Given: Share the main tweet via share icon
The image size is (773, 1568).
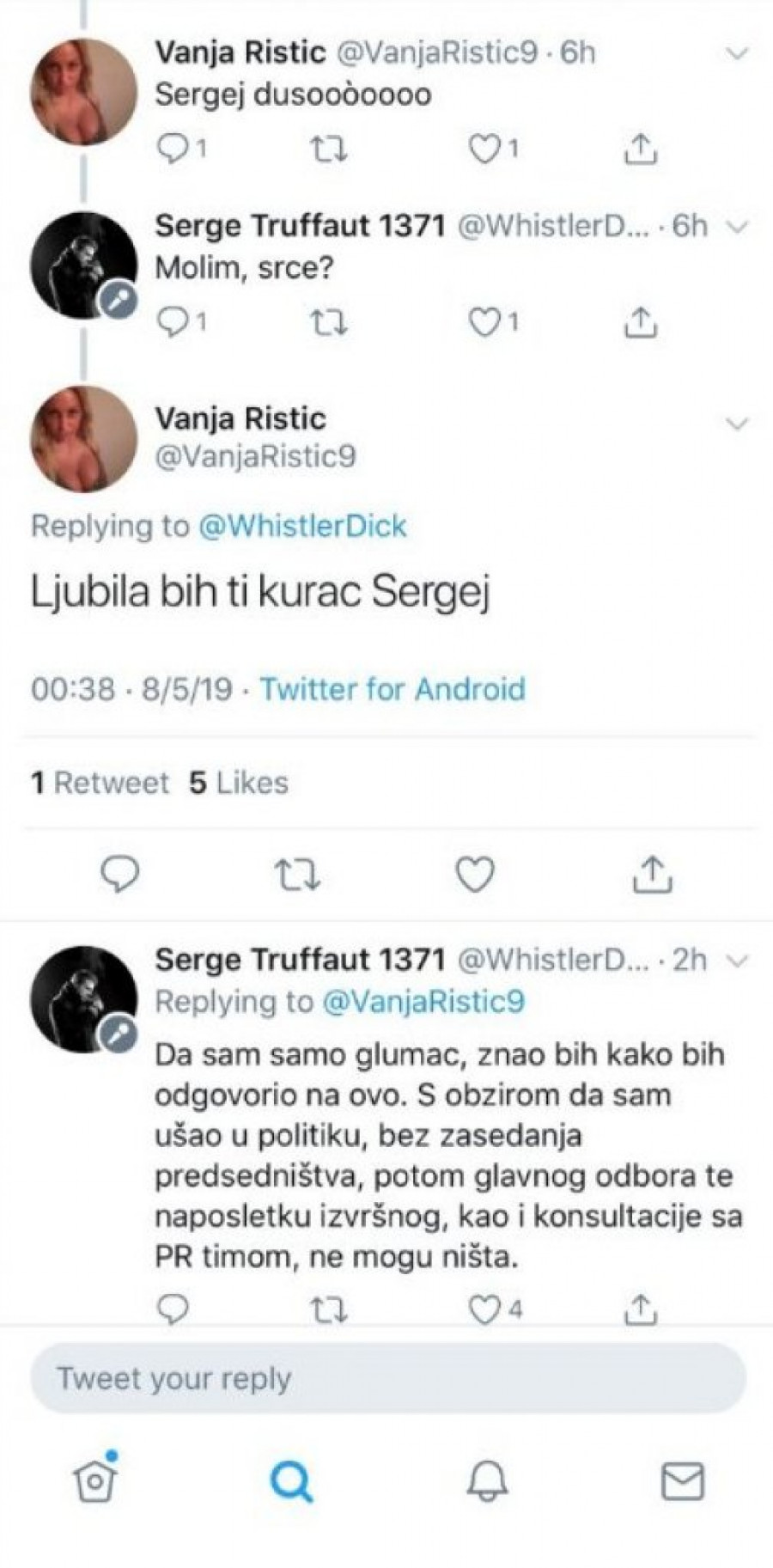Looking at the screenshot, I should (x=653, y=875).
